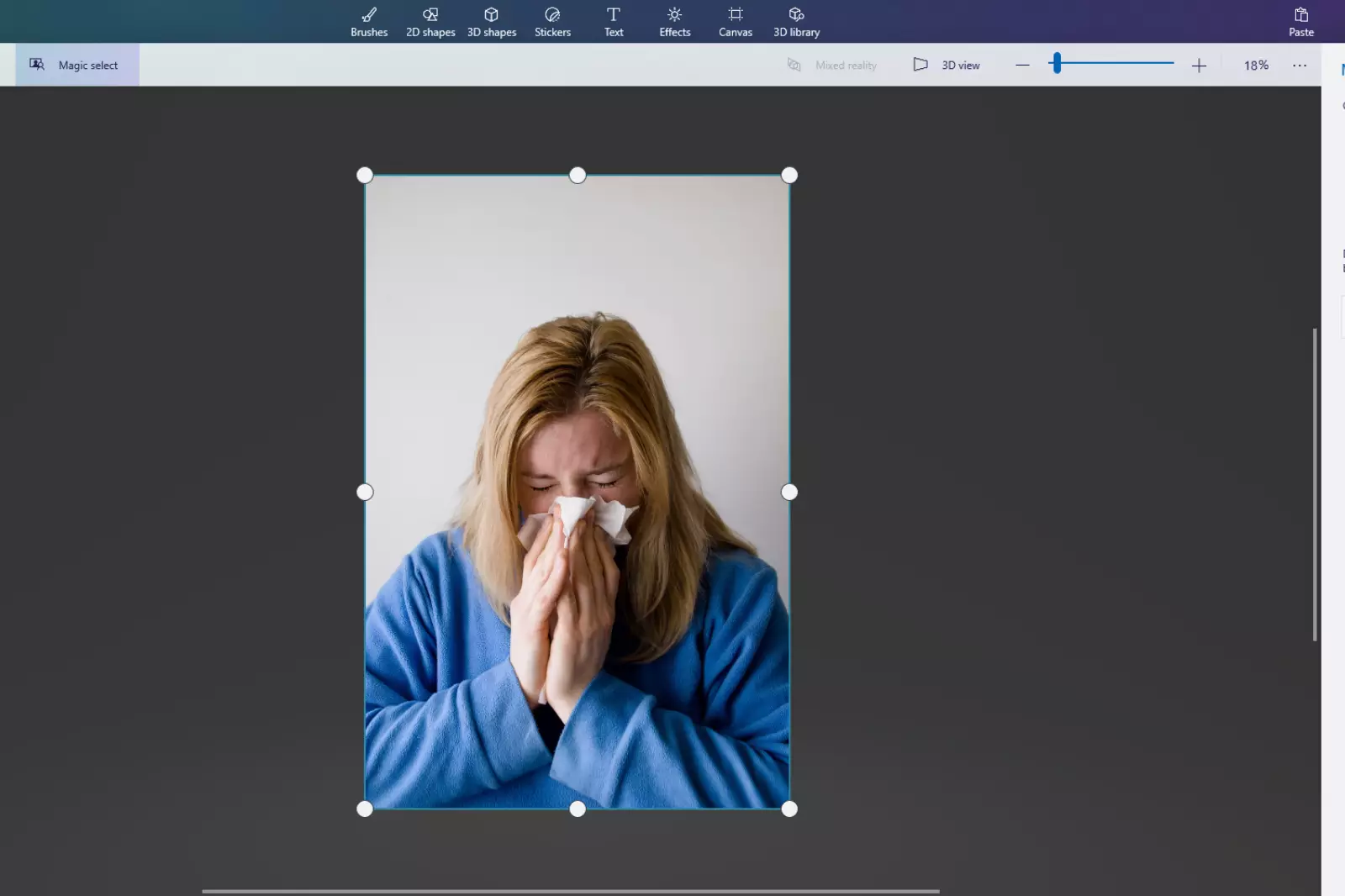This screenshot has width=1345, height=896.
Task: Select the photo of the woman sneezing
Action: pos(577,492)
